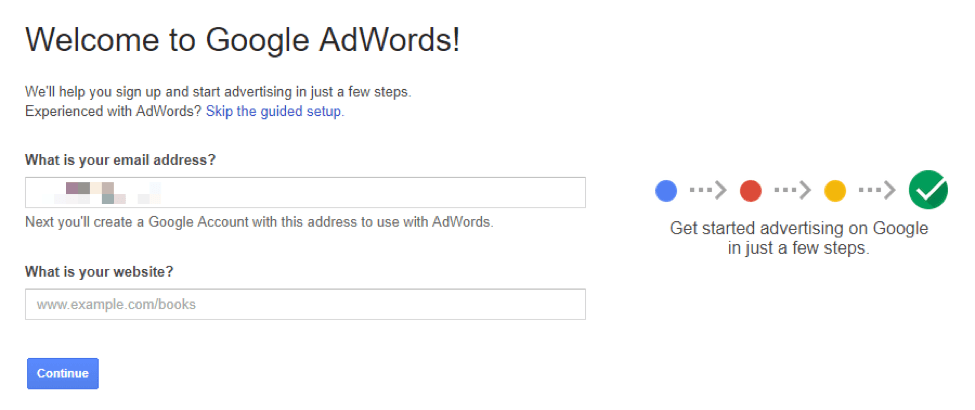Click the "What is your email address?" label
Image resolution: width=975 pixels, height=410 pixels.
120,160
